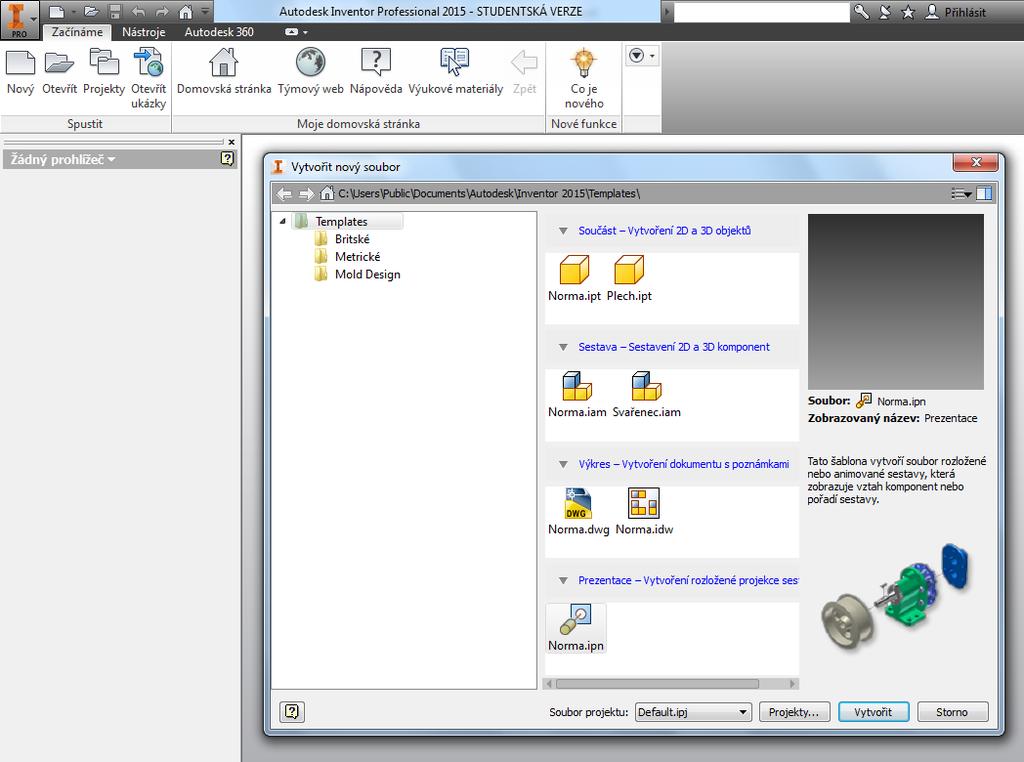Click the Sestava – Sestavení 2D a 3D komponent heading

click(x=674, y=347)
